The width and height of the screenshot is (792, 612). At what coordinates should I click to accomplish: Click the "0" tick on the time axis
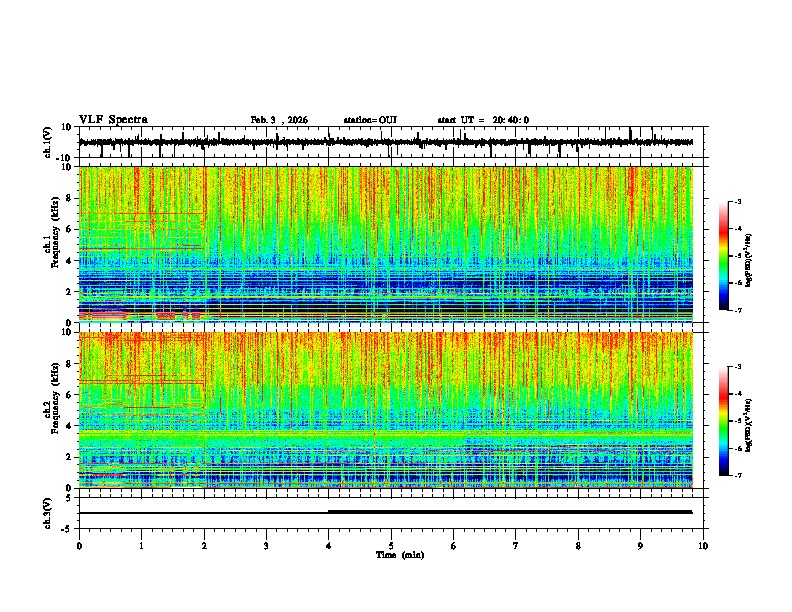79,546
